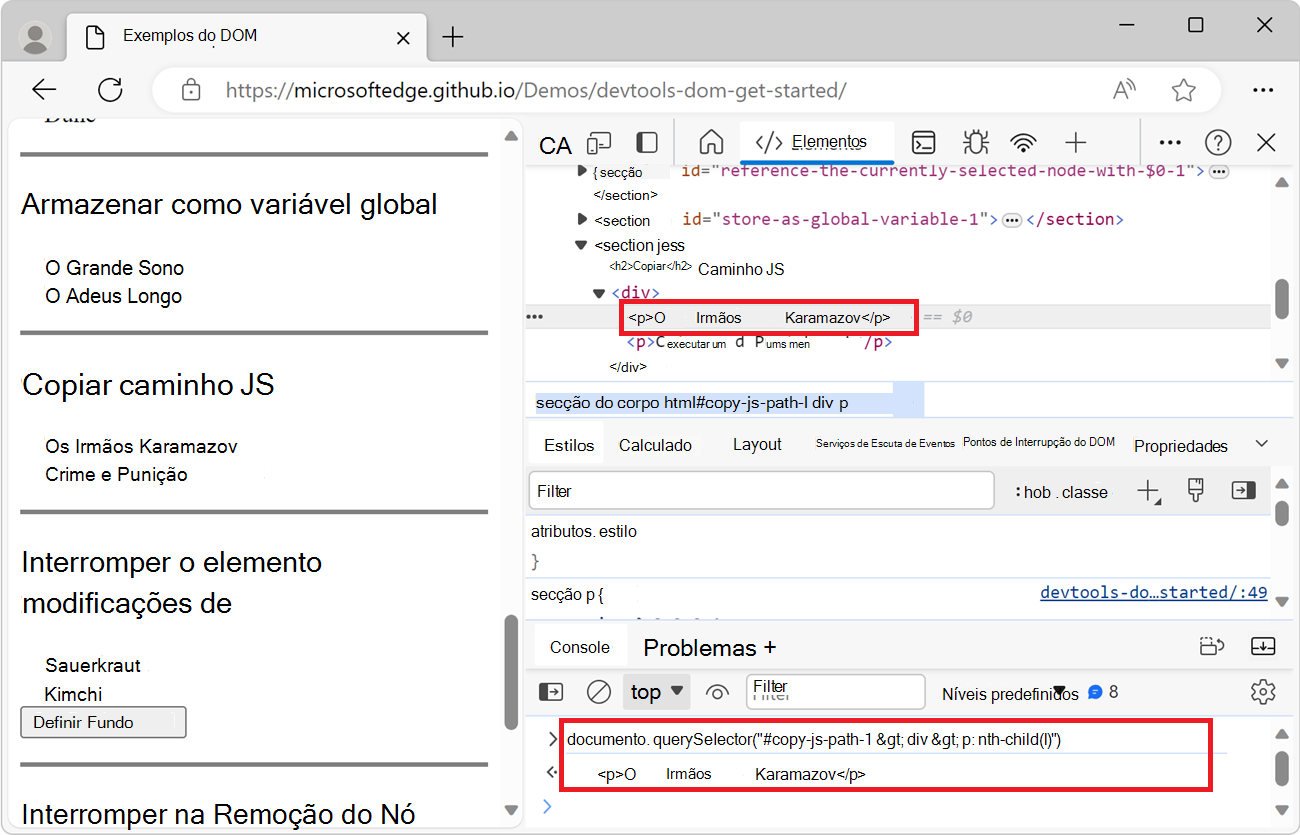Switch to the Elementos tab
1300x835 pixels.
pyautogui.click(x=817, y=143)
